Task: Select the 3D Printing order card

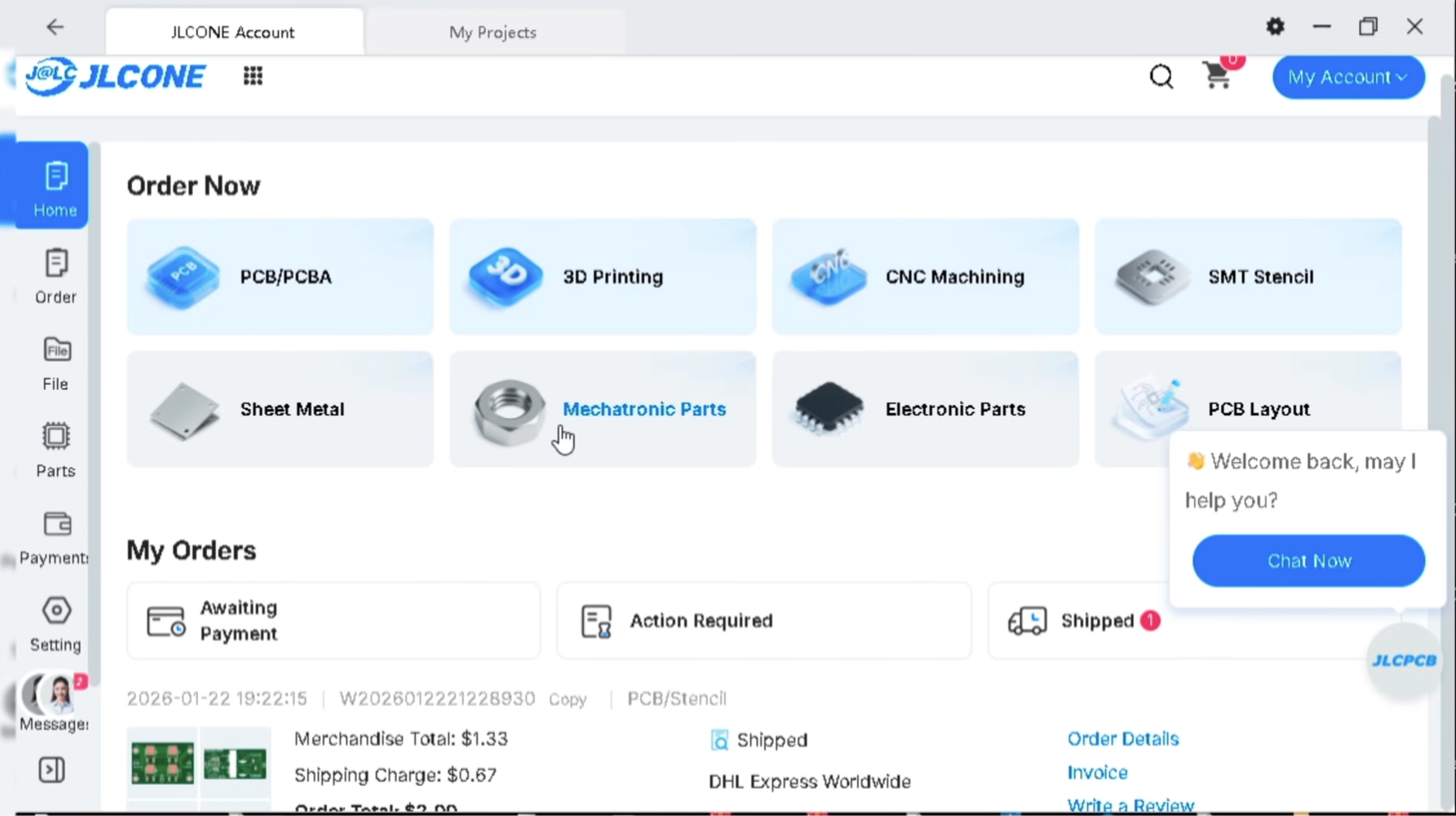Action: (602, 277)
